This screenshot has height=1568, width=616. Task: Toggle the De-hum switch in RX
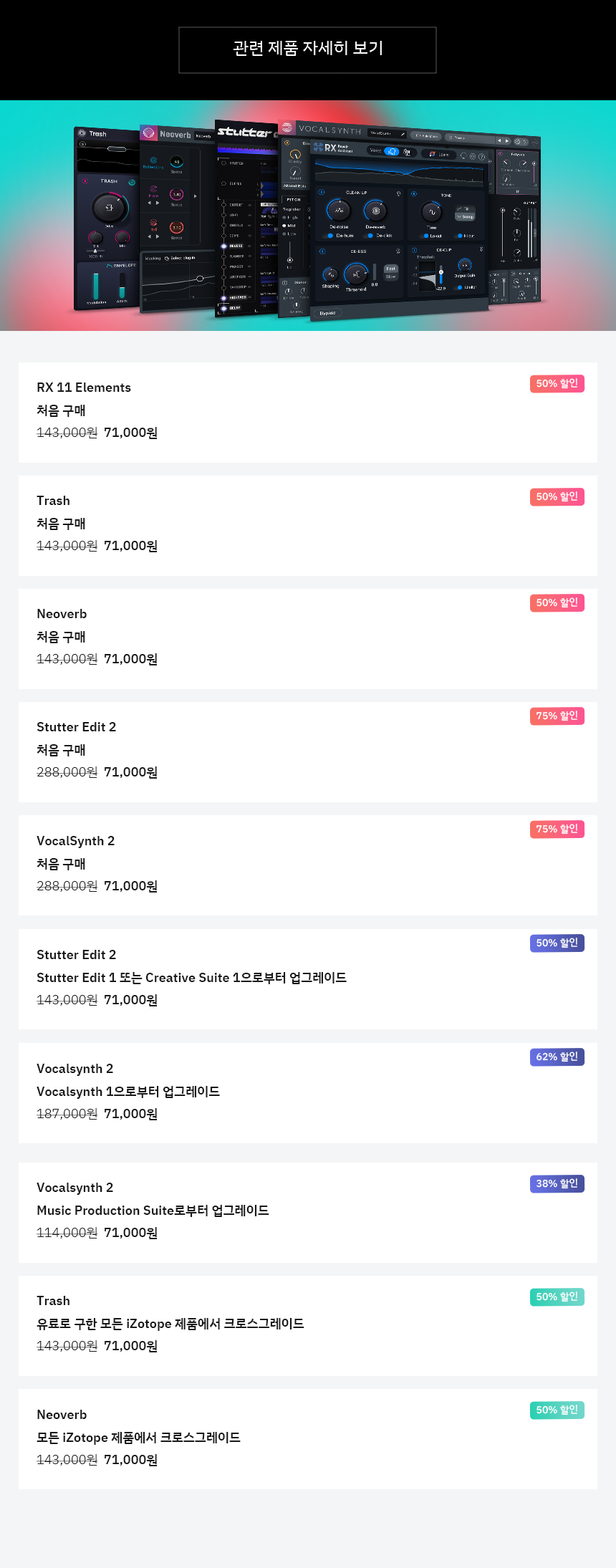(x=330, y=236)
